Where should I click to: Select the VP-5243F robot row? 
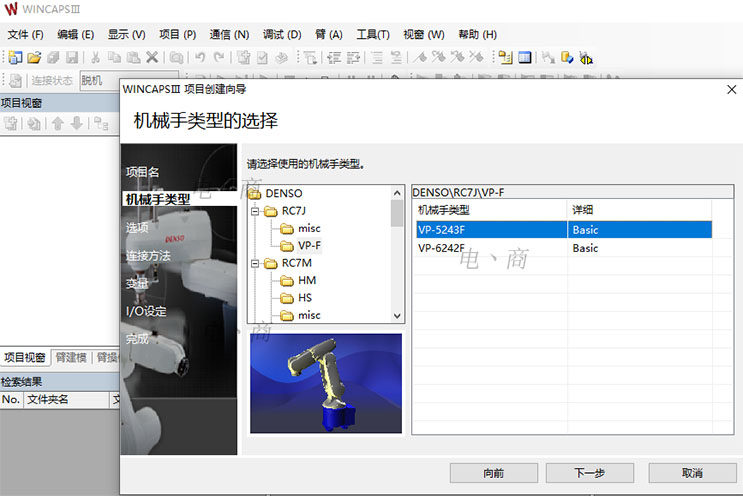coord(564,230)
